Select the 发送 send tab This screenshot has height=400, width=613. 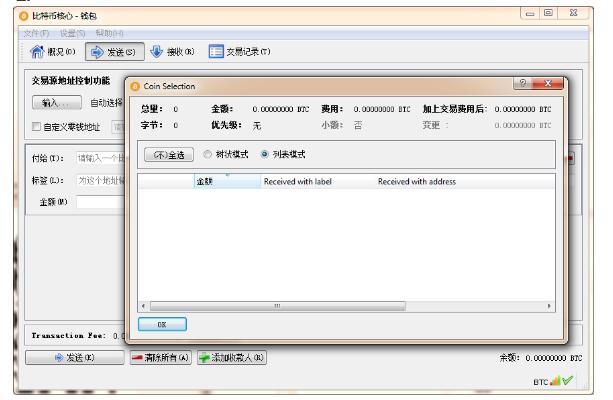pyautogui.click(x=115, y=52)
